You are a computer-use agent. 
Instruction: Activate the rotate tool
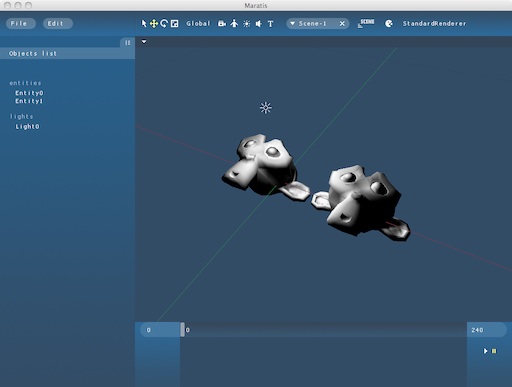point(164,24)
